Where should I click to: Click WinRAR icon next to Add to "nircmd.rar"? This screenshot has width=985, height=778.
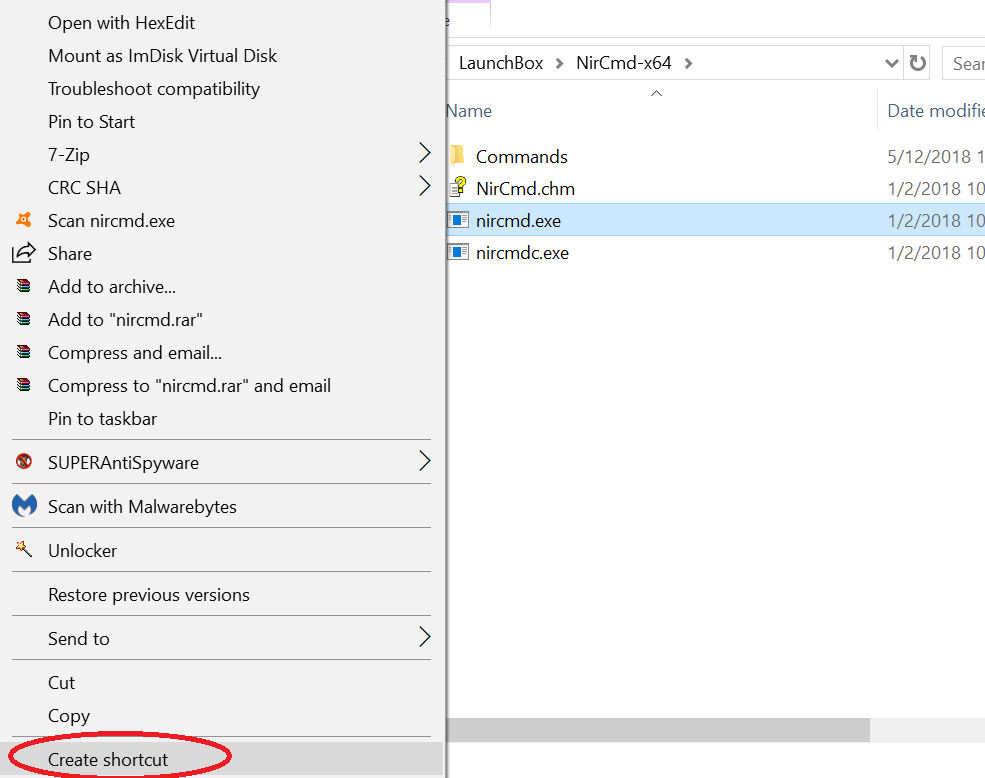tap(24, 319)
